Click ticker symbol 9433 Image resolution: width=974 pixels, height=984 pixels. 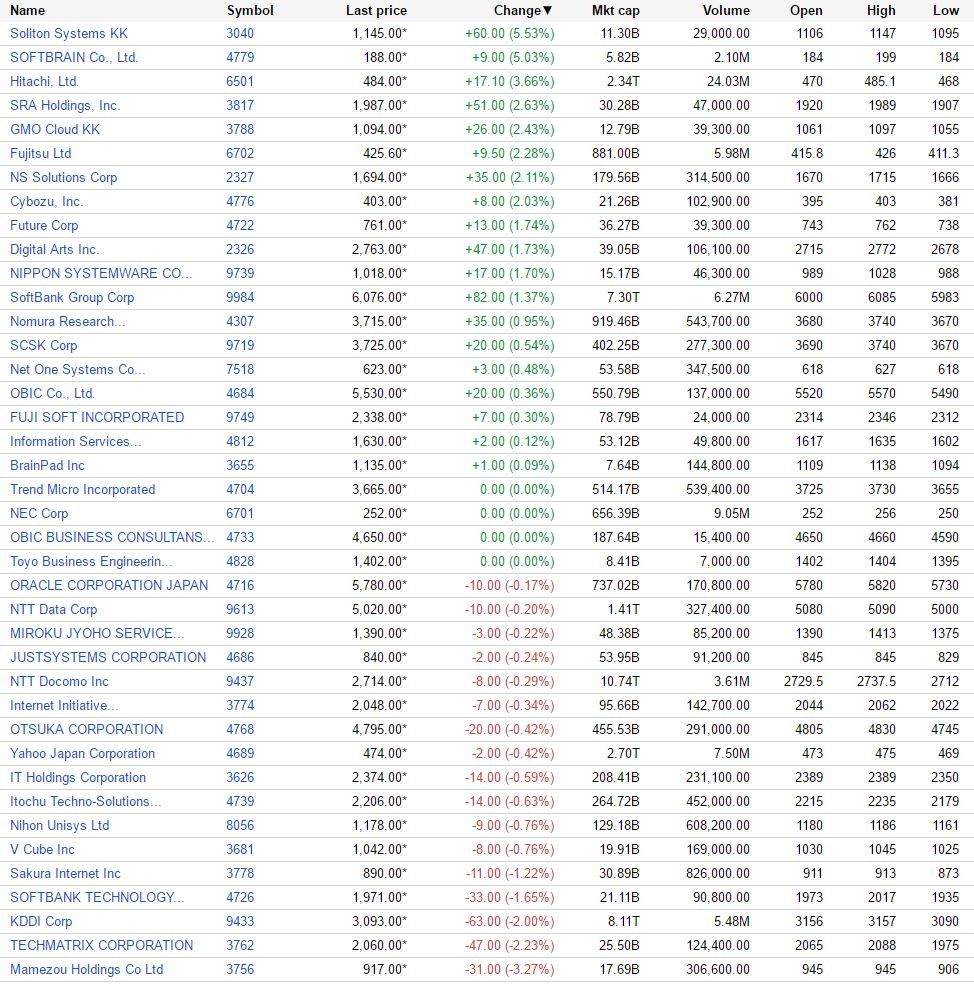point(240,921)
